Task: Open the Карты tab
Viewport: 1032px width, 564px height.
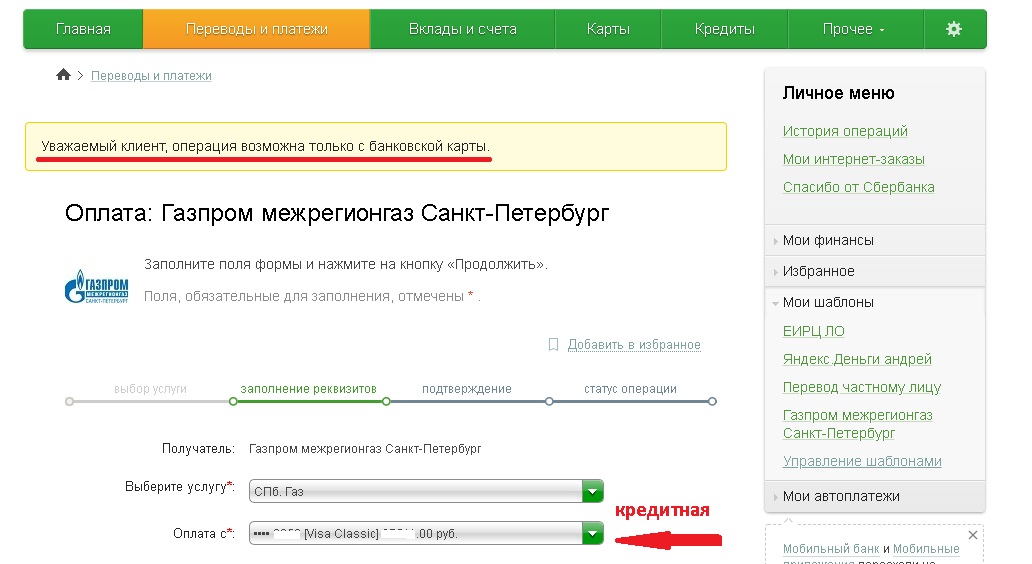Action: [608, 29]
